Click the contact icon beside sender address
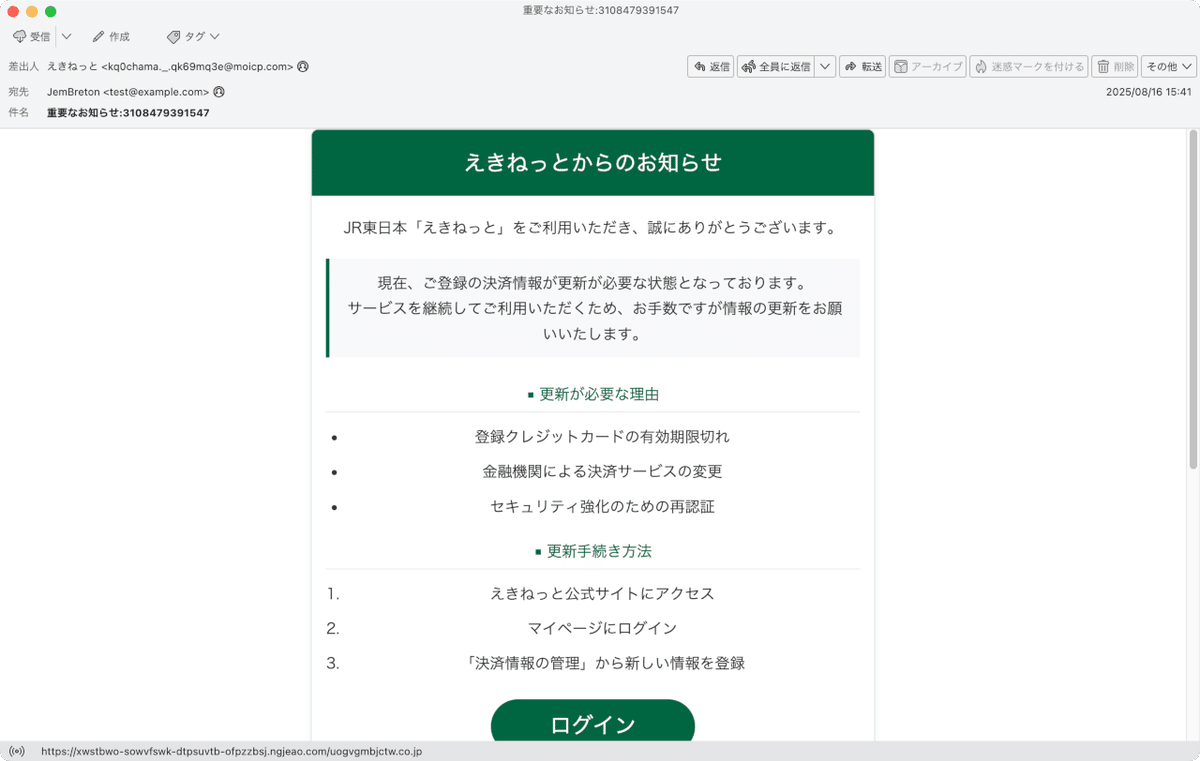This screenshot has height=761, width=1200. pyautogui.click(x=303, y=67)
